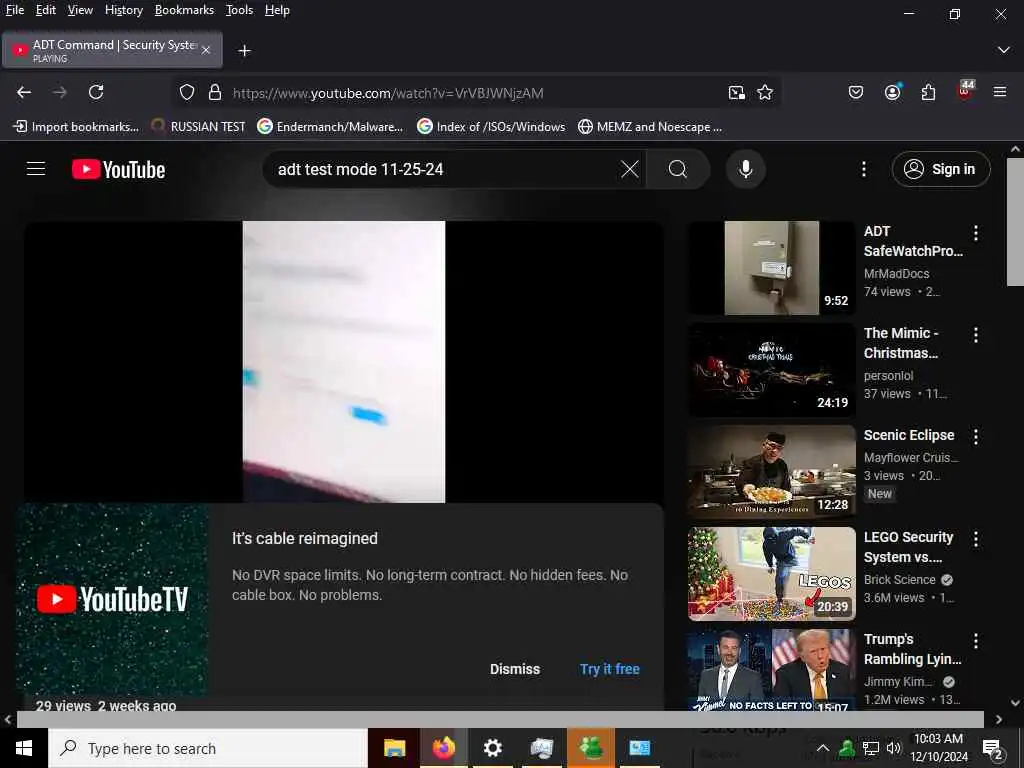Open File Explorer from taskbar
Viewport: 1024px width, 768px height.
pyautogui.click(x=394, y=748)
